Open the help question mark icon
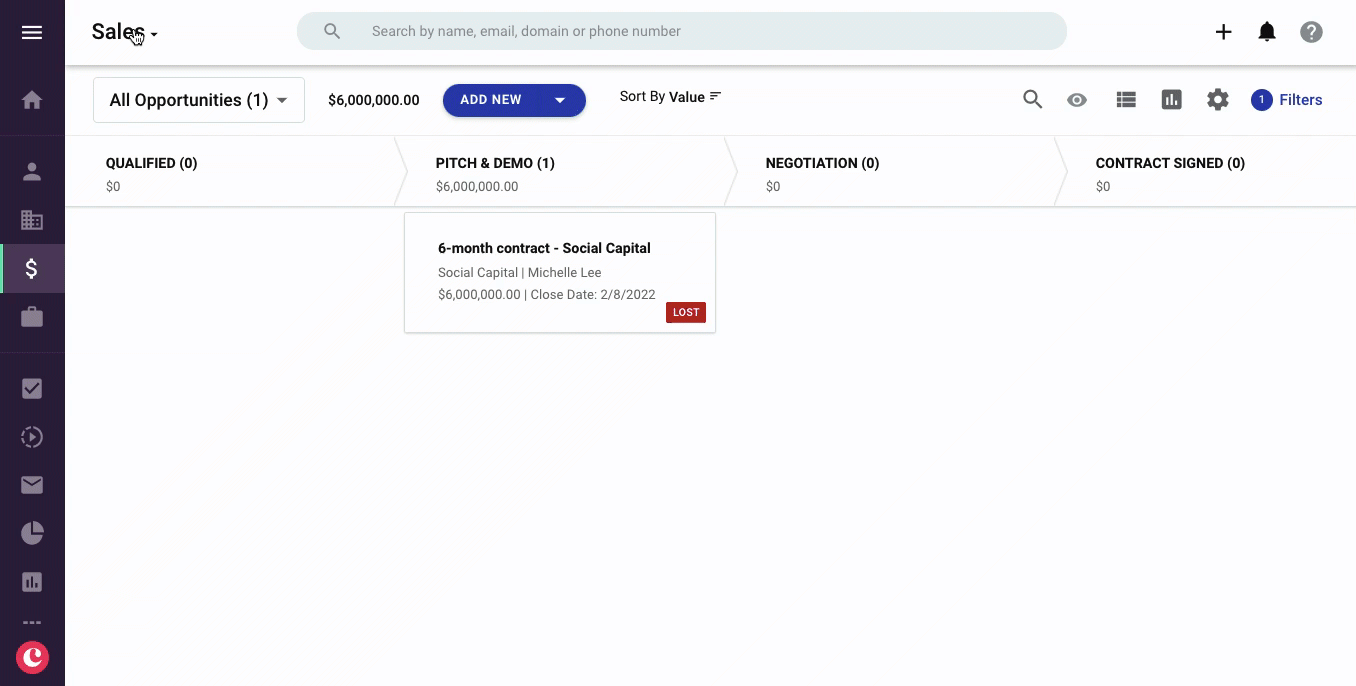 point(1311,32)
